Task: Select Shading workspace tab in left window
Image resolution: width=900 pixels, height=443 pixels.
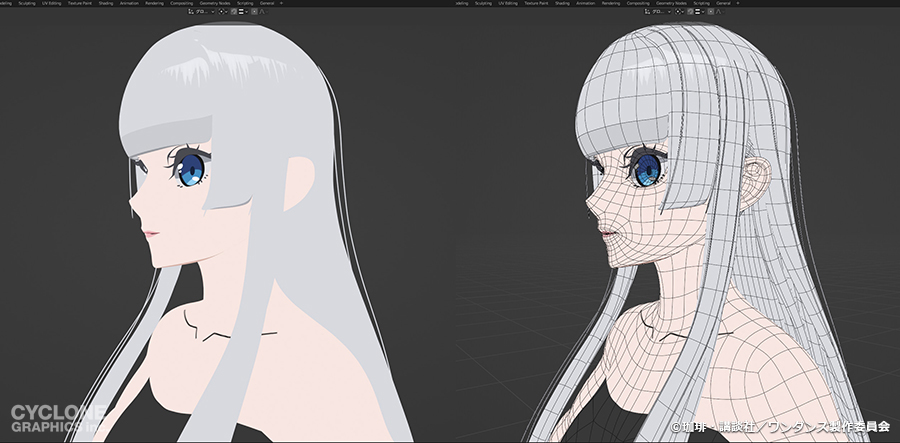Action: click(x=106, y=3)
